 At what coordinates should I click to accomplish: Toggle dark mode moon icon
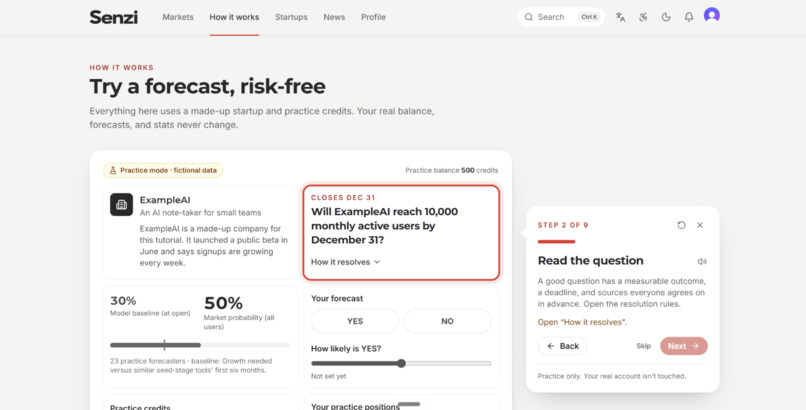pos(666,17)
